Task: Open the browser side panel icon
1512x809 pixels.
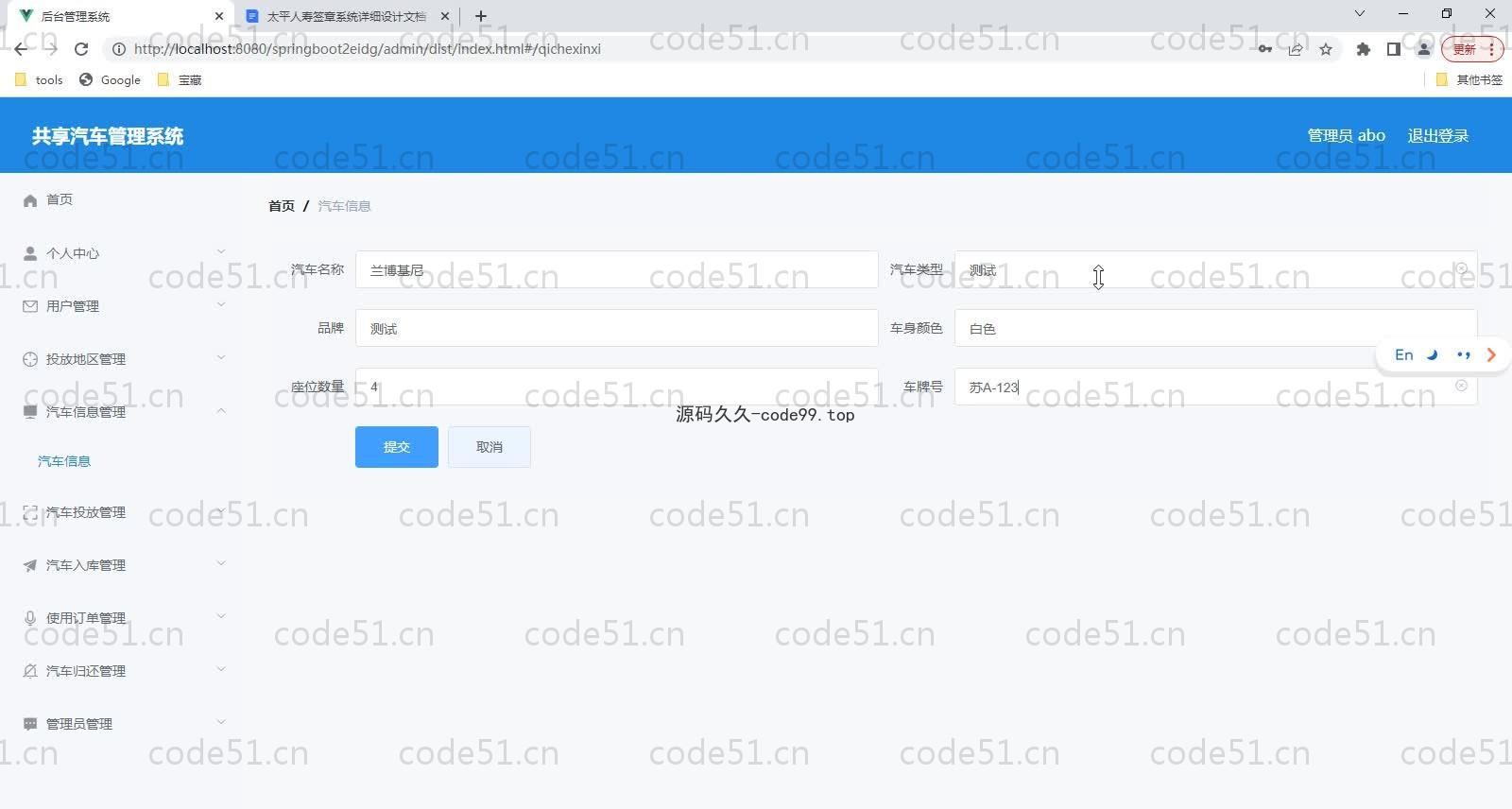Action: (1393, 49)
